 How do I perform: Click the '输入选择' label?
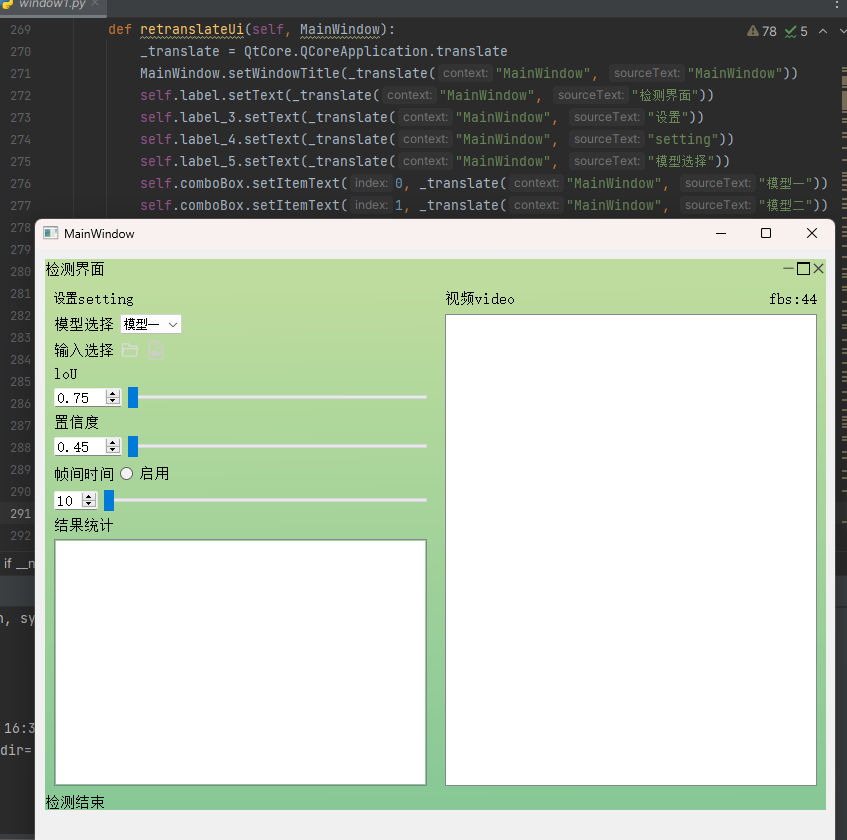(x=84, y=351)
